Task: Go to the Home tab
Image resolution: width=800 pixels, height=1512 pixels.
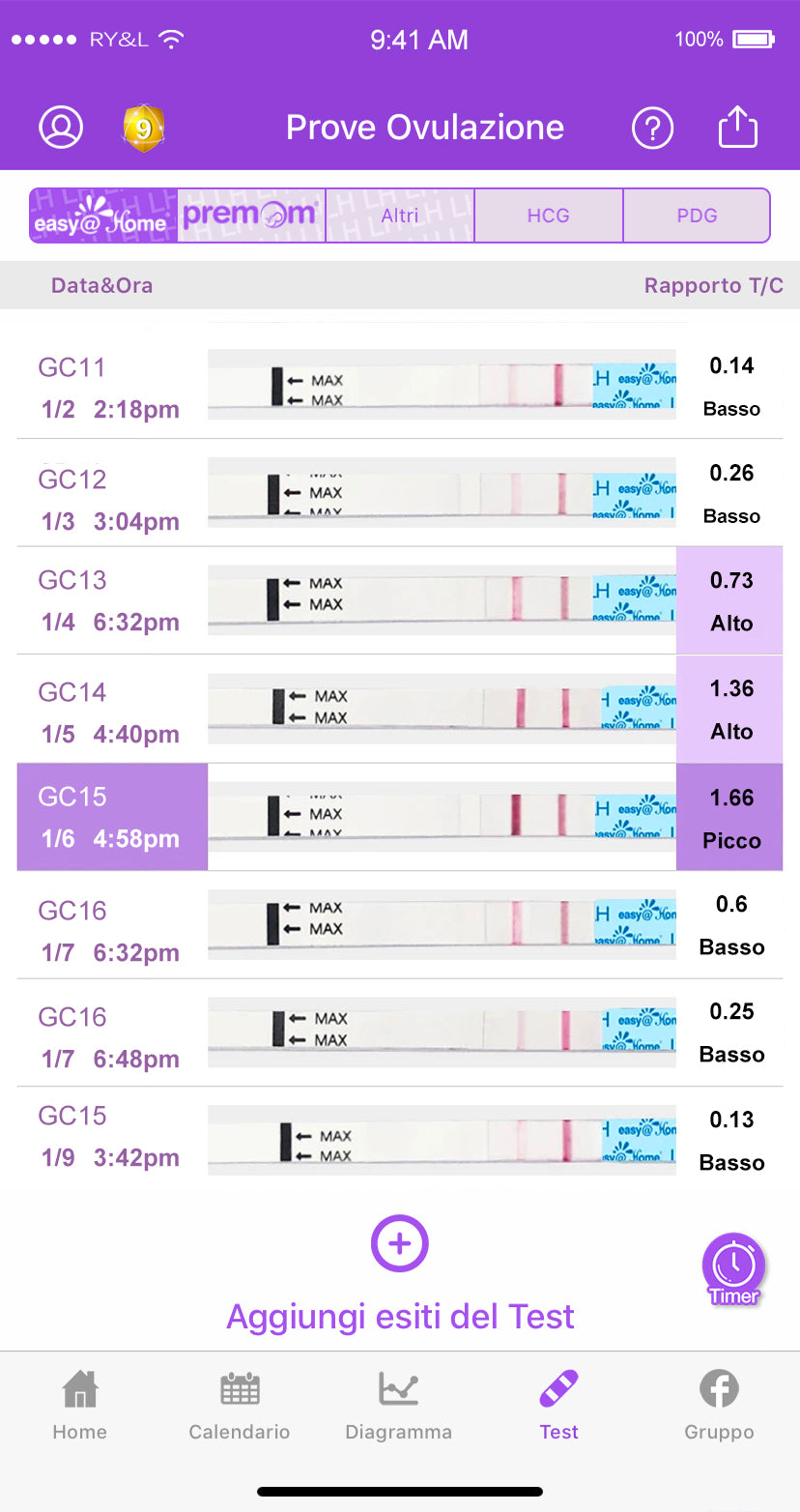Action: click(x=79, y=1406)
